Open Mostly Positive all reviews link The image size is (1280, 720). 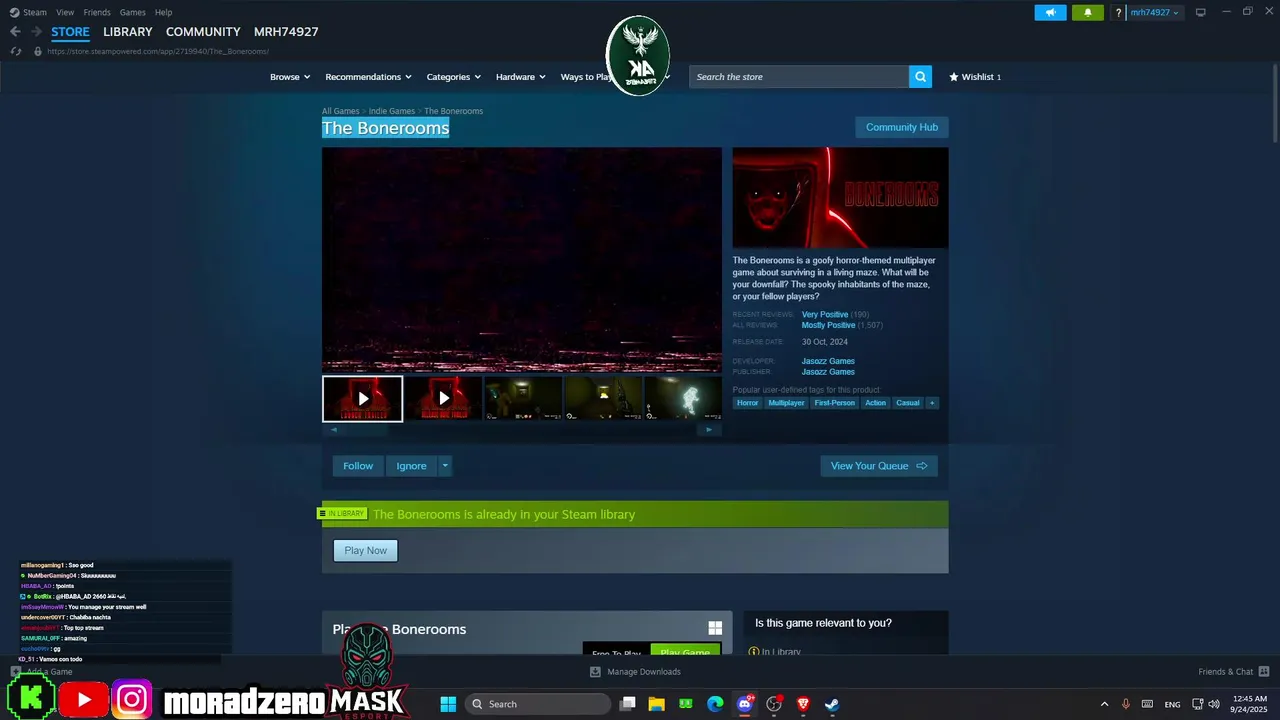click(x=828, y=325)
